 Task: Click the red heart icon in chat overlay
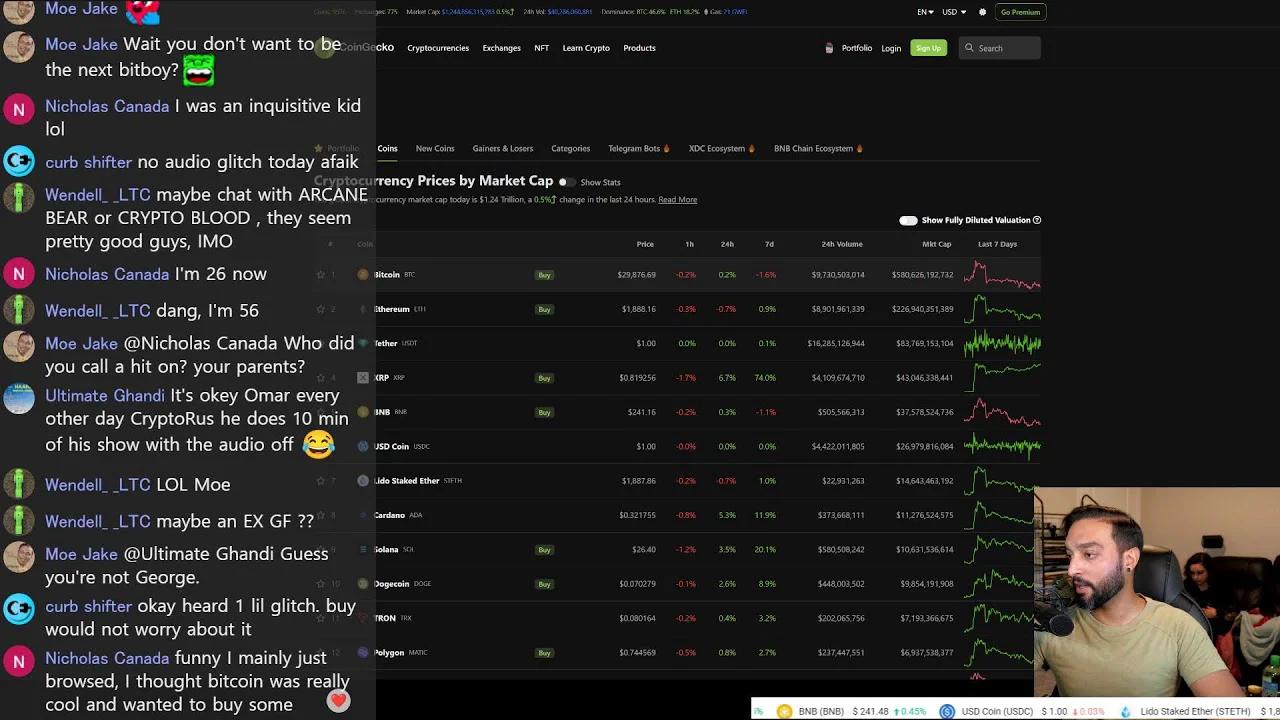click(x=339, y=702)
